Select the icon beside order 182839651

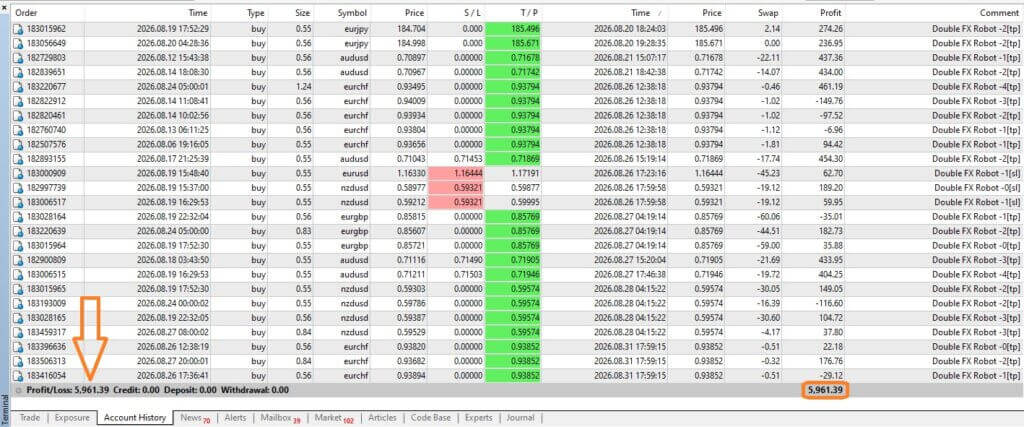pos(18,72)
